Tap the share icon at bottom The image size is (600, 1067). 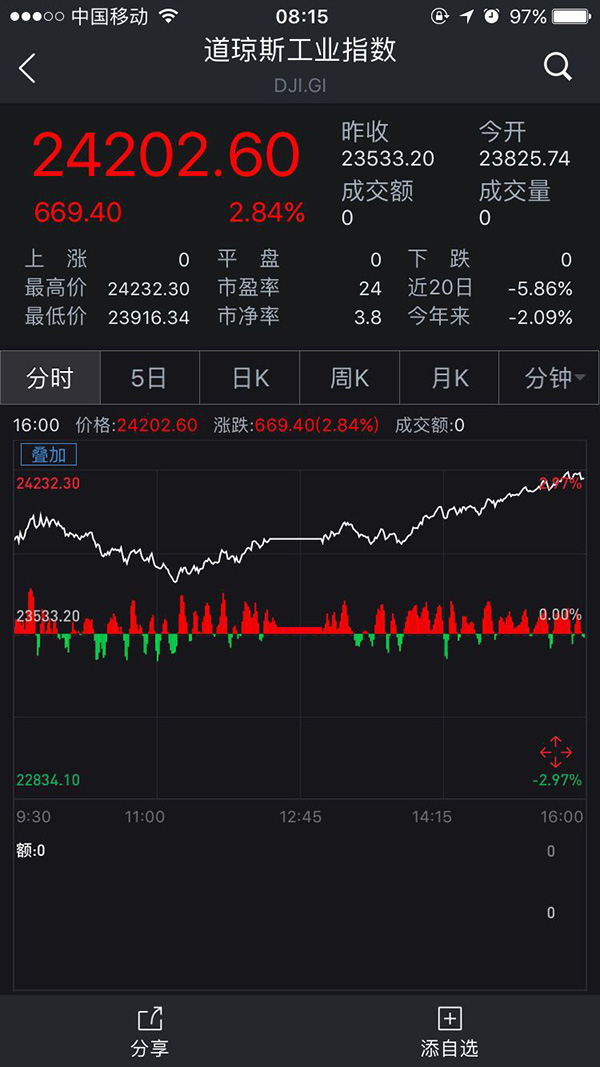coord(150,1019)
